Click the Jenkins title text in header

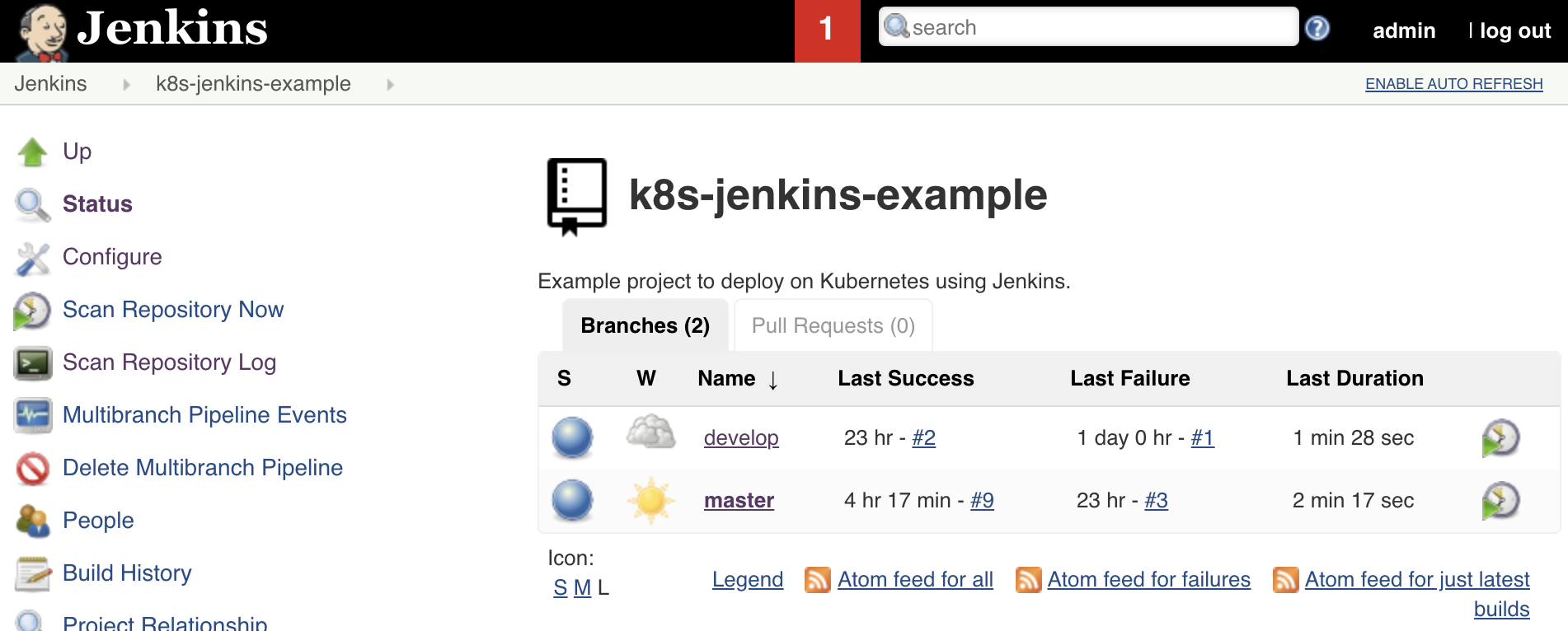(172, 29)
